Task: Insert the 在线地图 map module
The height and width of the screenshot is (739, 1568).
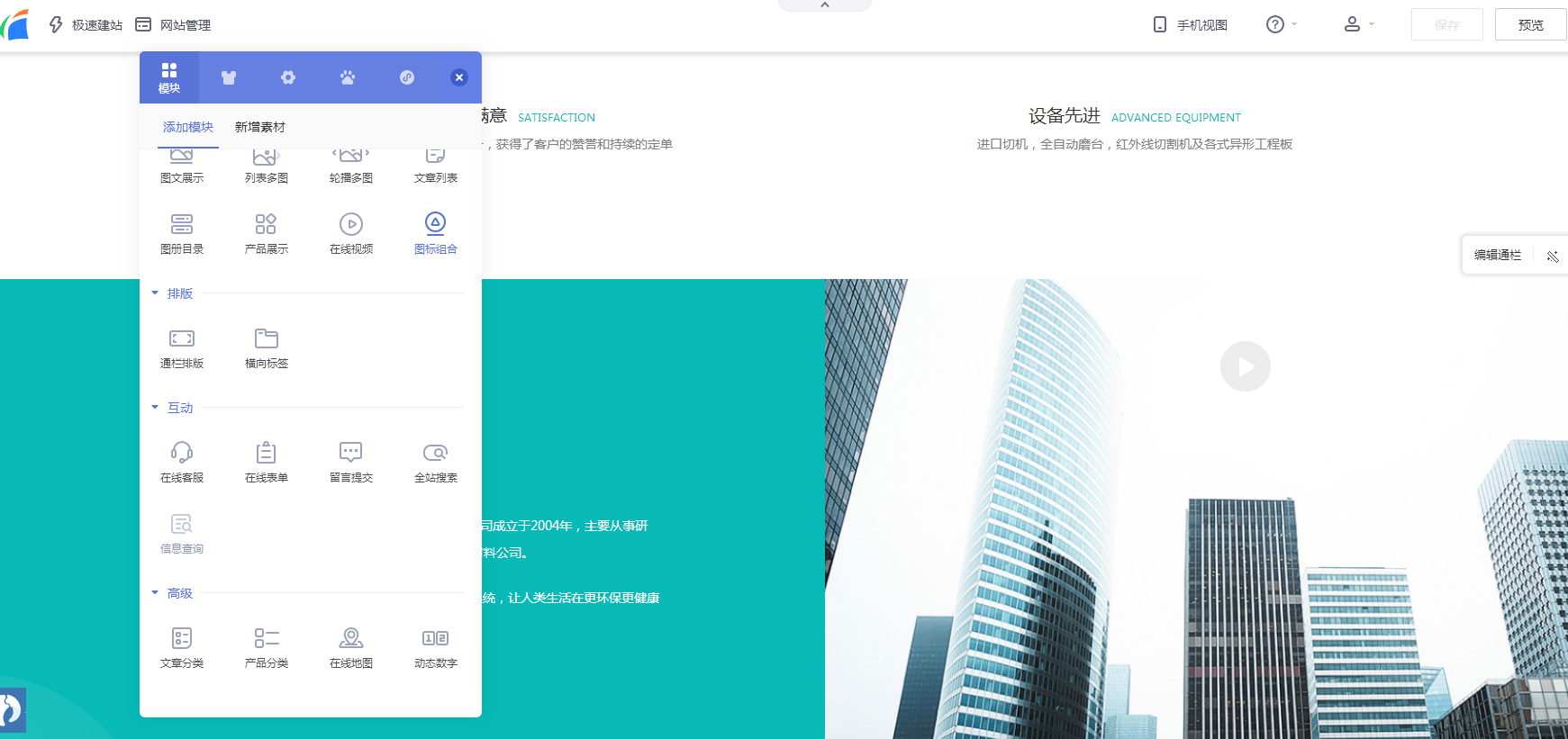Action: pyautogui.click(x=350, y=647)
